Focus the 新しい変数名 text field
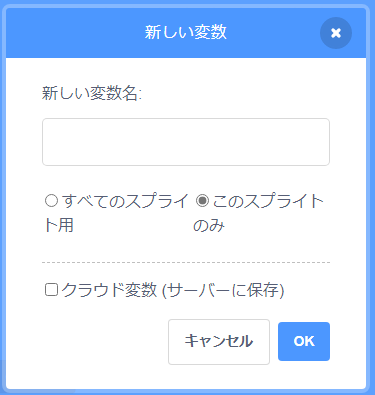 (x=186, y=142)
